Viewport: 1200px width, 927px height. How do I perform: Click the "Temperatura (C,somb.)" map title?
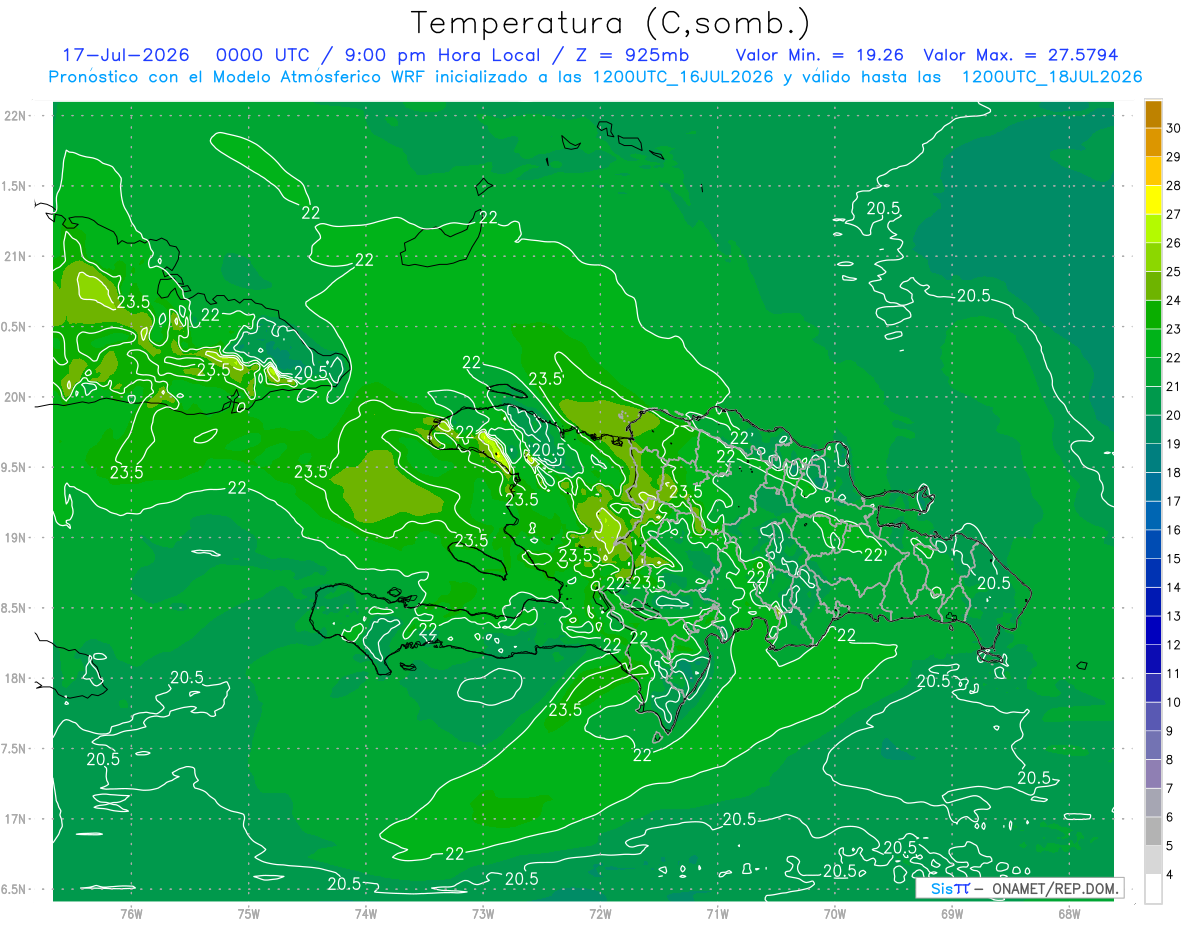point(610,24)
